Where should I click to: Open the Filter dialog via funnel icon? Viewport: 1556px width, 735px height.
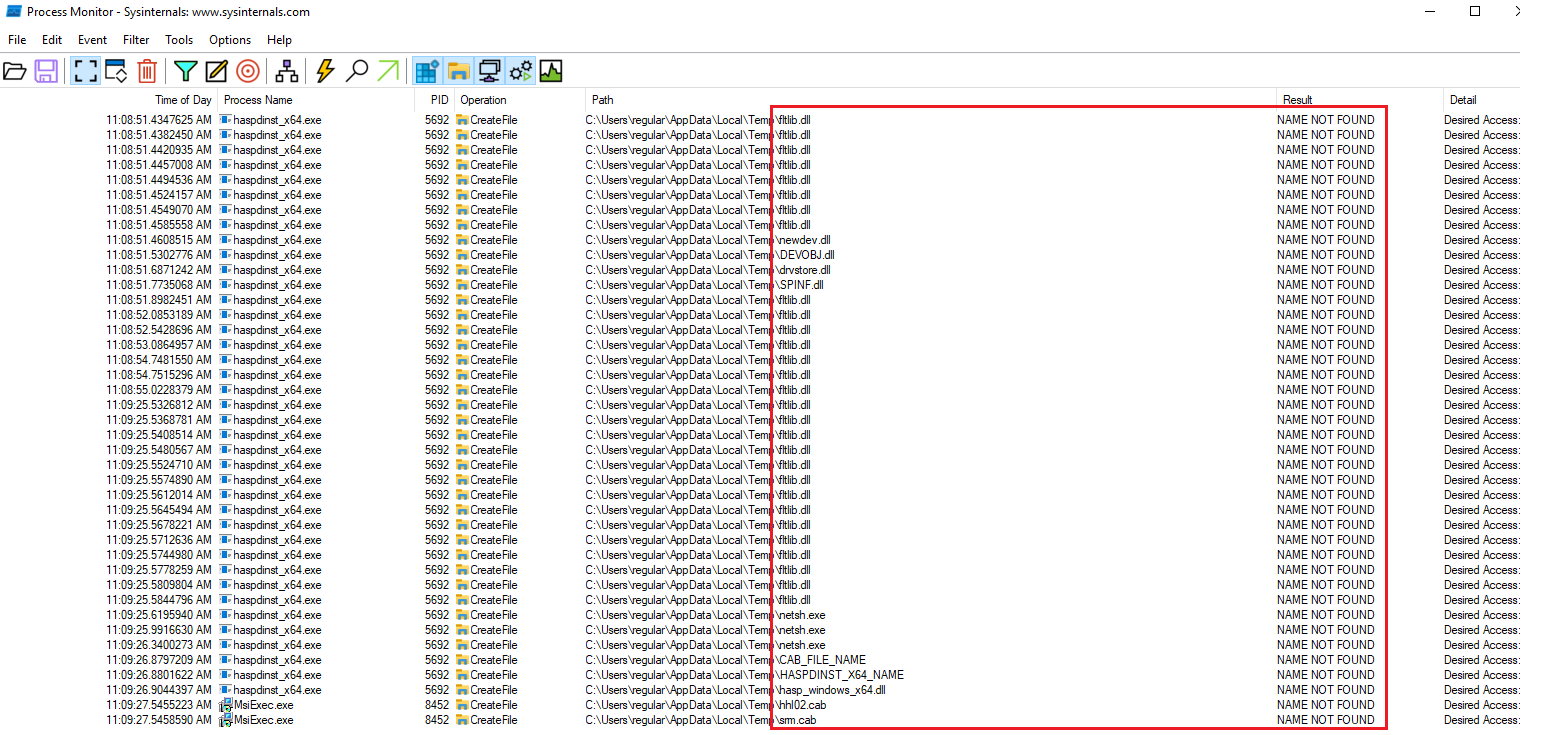tap(185, 71)
